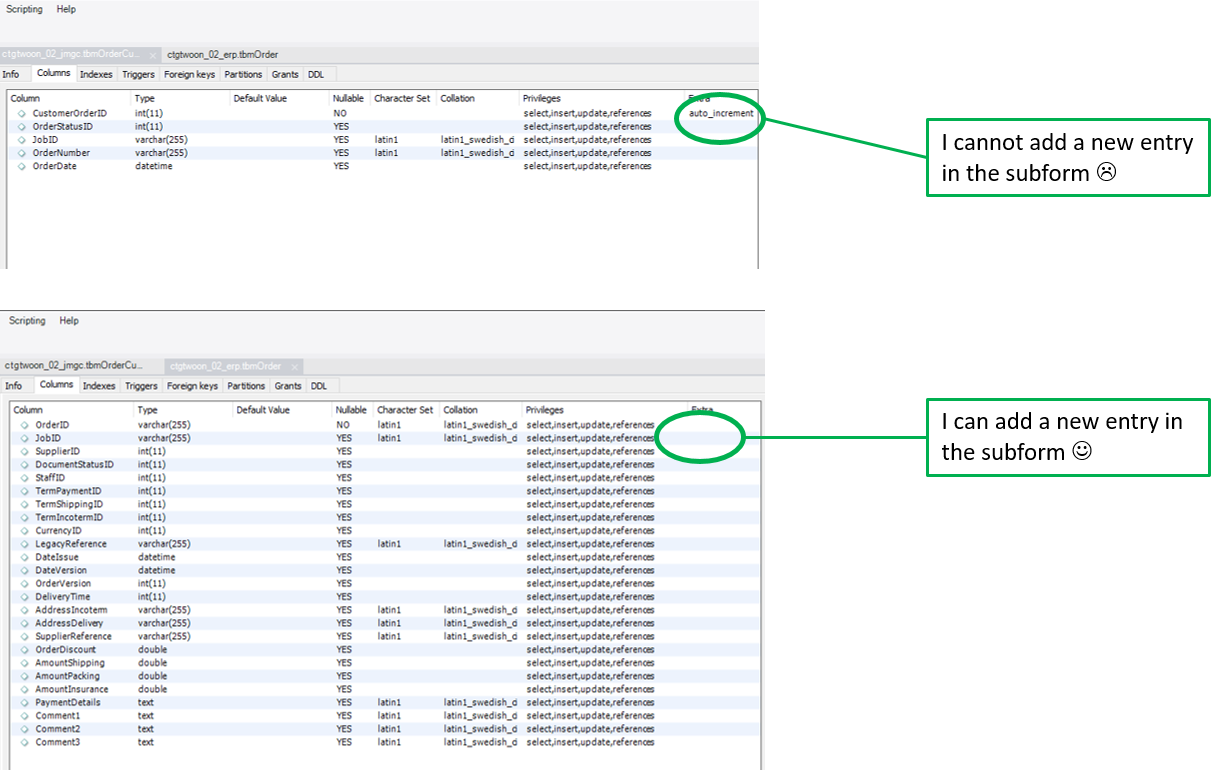Click OrderDiscount column diamond icon

click(x=25, y=650)
